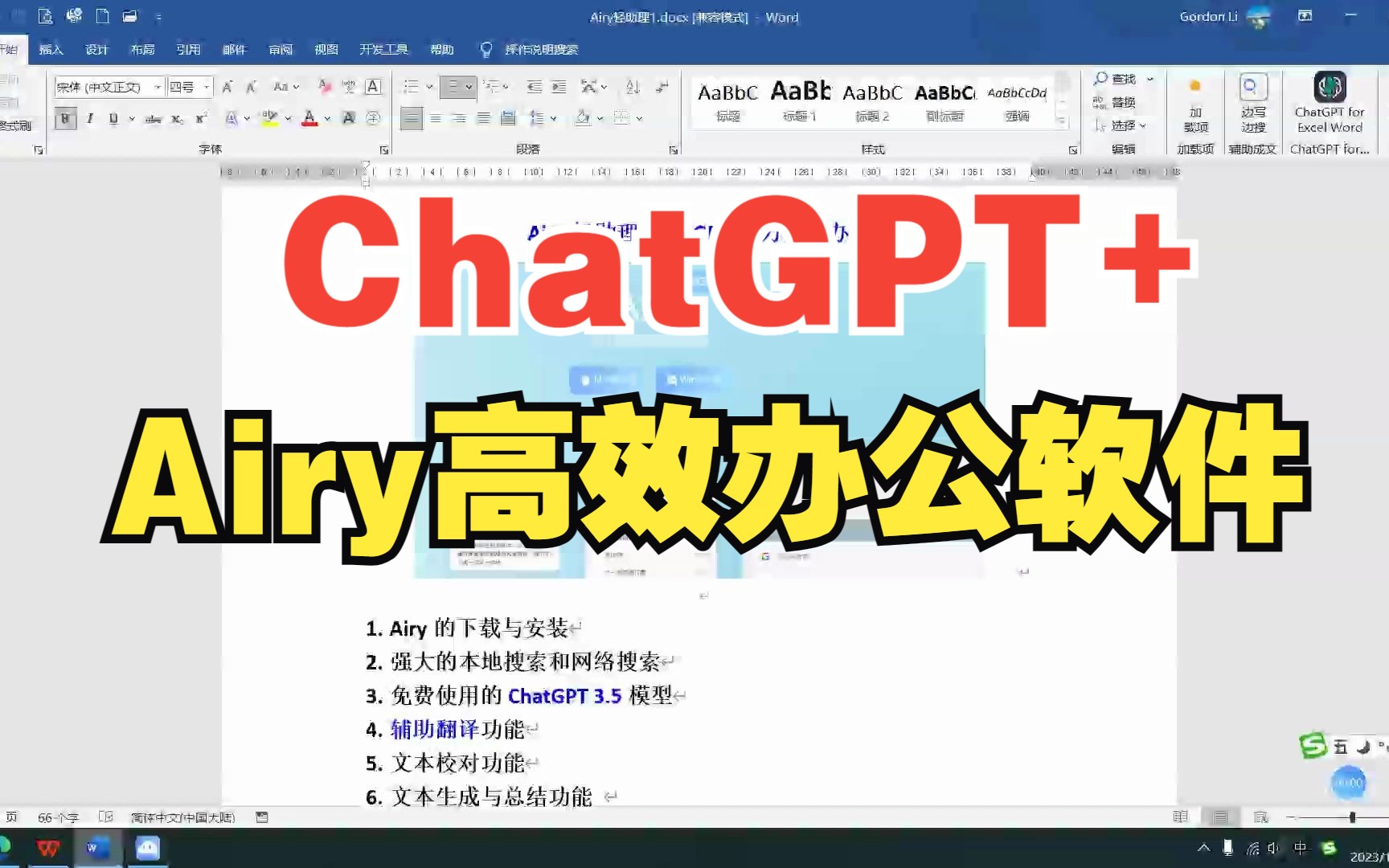
Task: Click Read Mode view icon in status bar
Action: 1180,817
